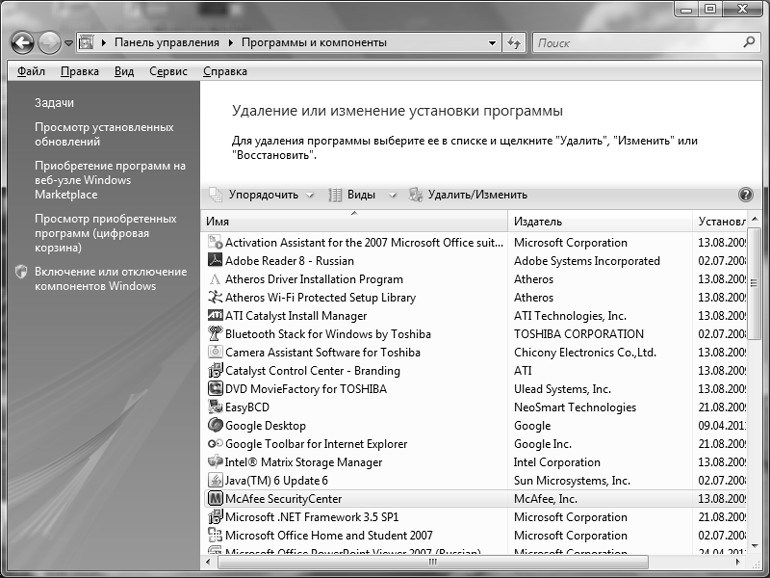Open the Сервис menu
Viewport: 770px width, 578px height.
click(168, 72)
